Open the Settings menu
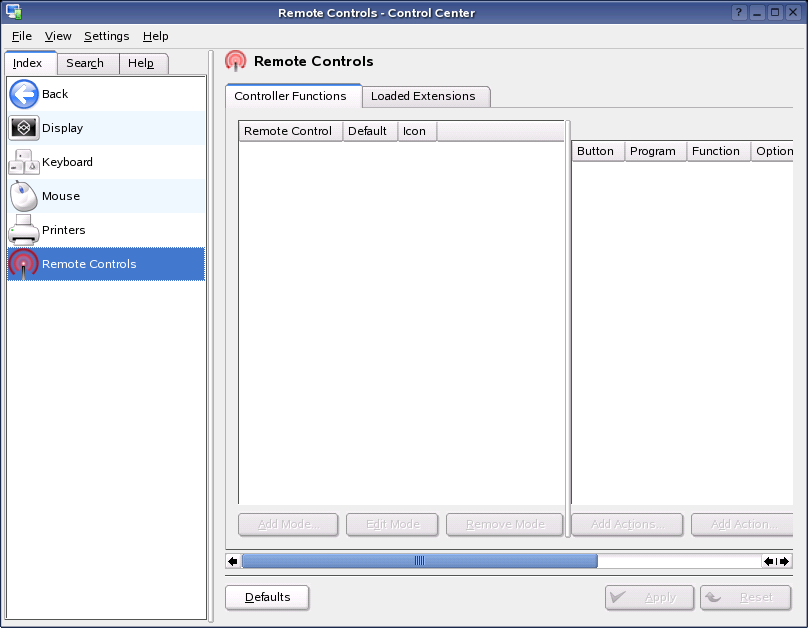Image resolution: width=808 pixels, height=628 pixels. click(107, 36)
